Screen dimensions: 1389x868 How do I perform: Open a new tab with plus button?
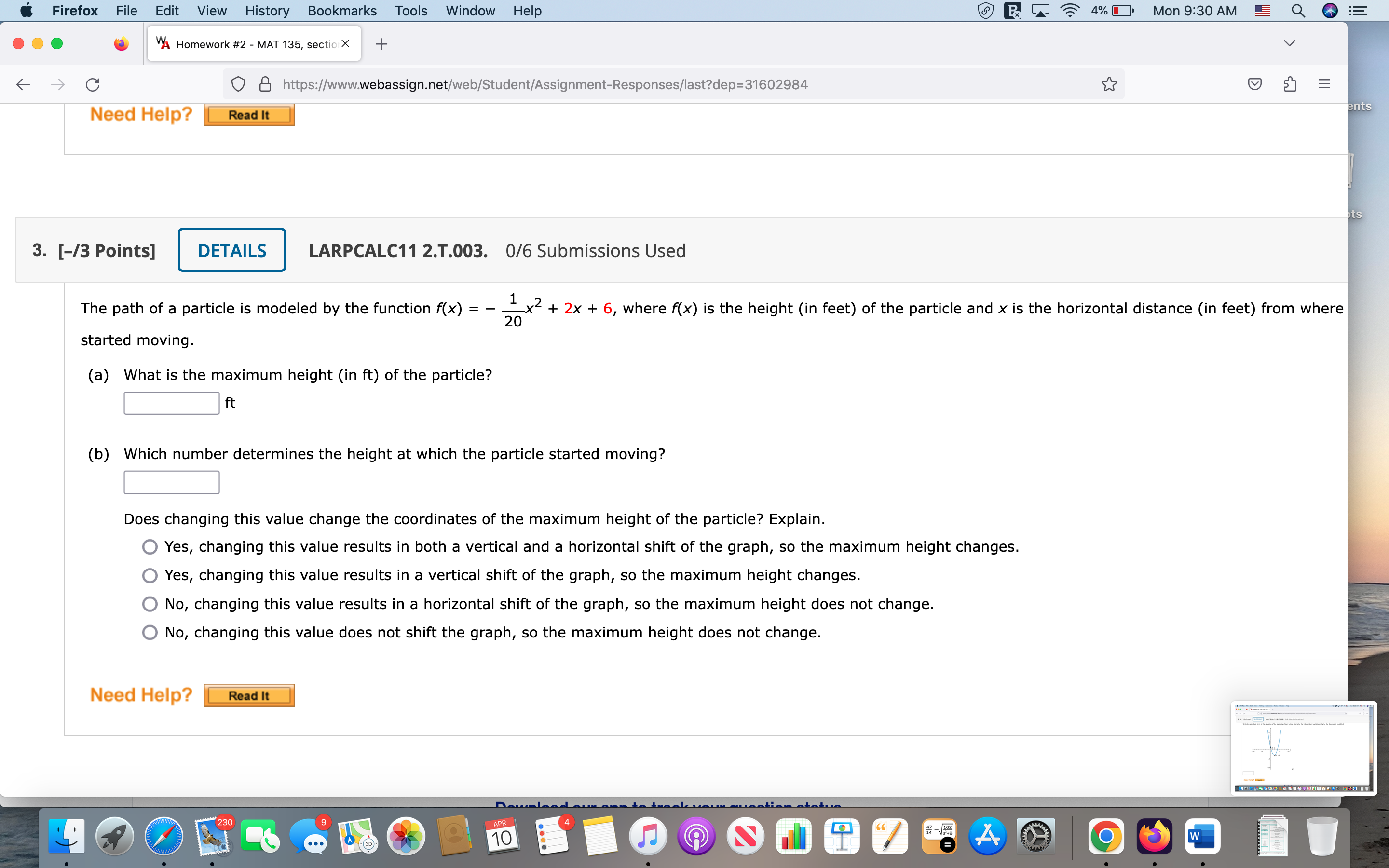[x=381, y=44]
